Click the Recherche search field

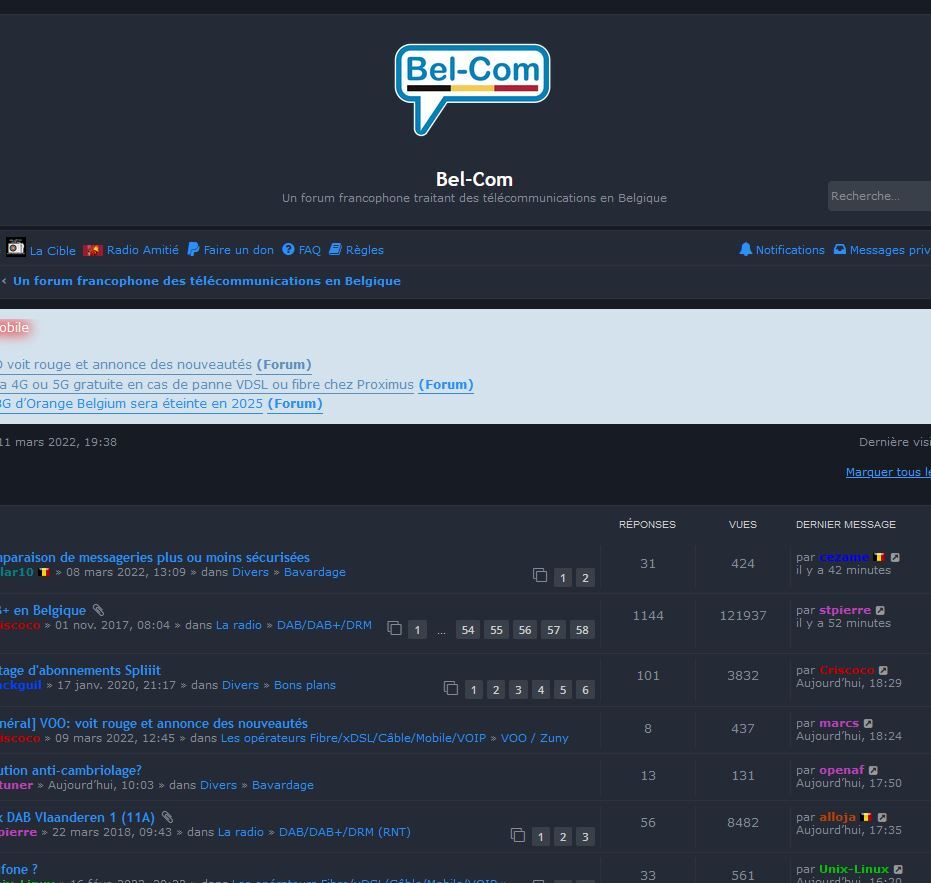(x=879, y=196)
